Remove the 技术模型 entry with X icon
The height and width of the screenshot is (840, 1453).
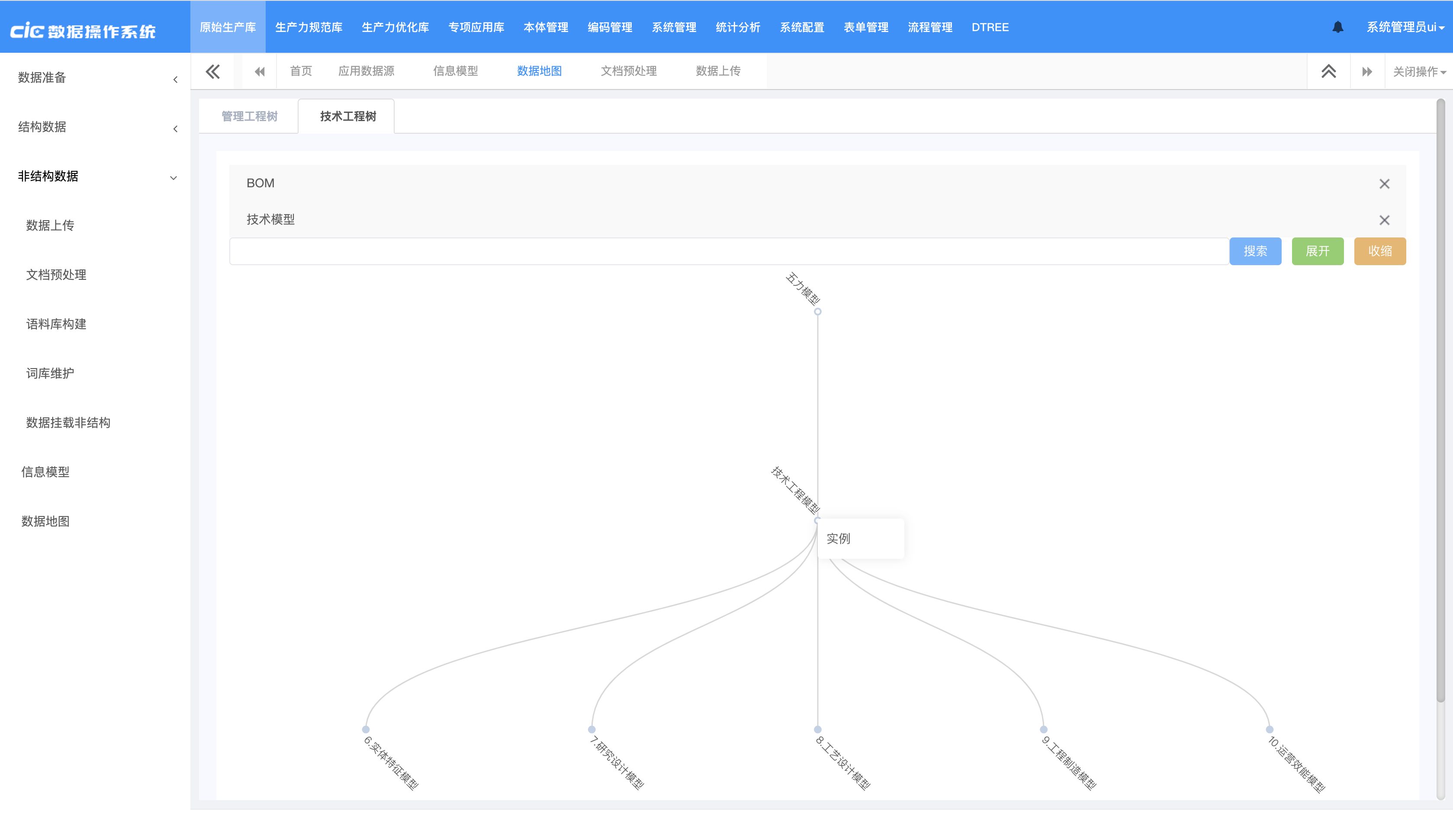coord(1384,220)
